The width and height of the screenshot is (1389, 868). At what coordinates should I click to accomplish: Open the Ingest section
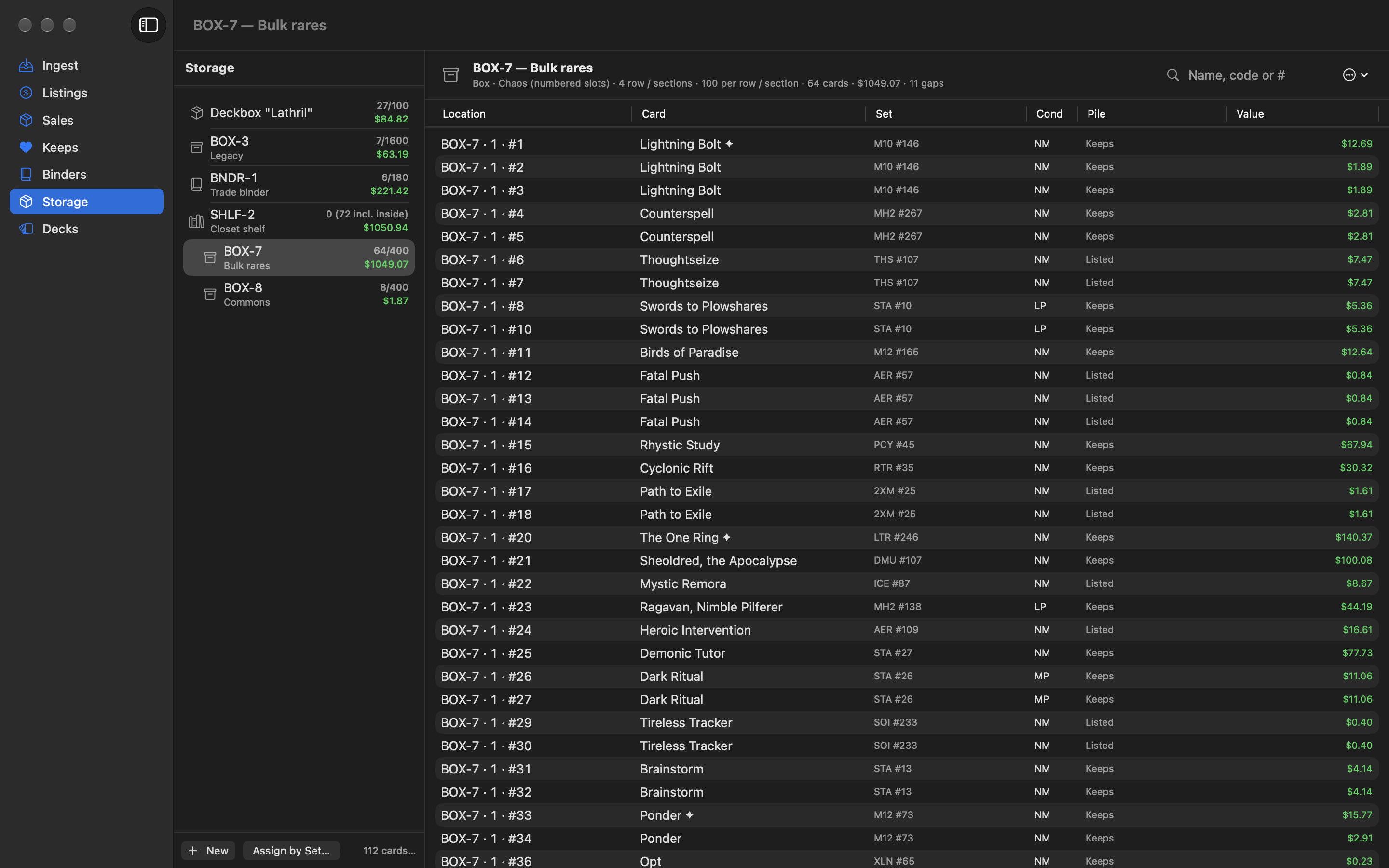(87, 66)
